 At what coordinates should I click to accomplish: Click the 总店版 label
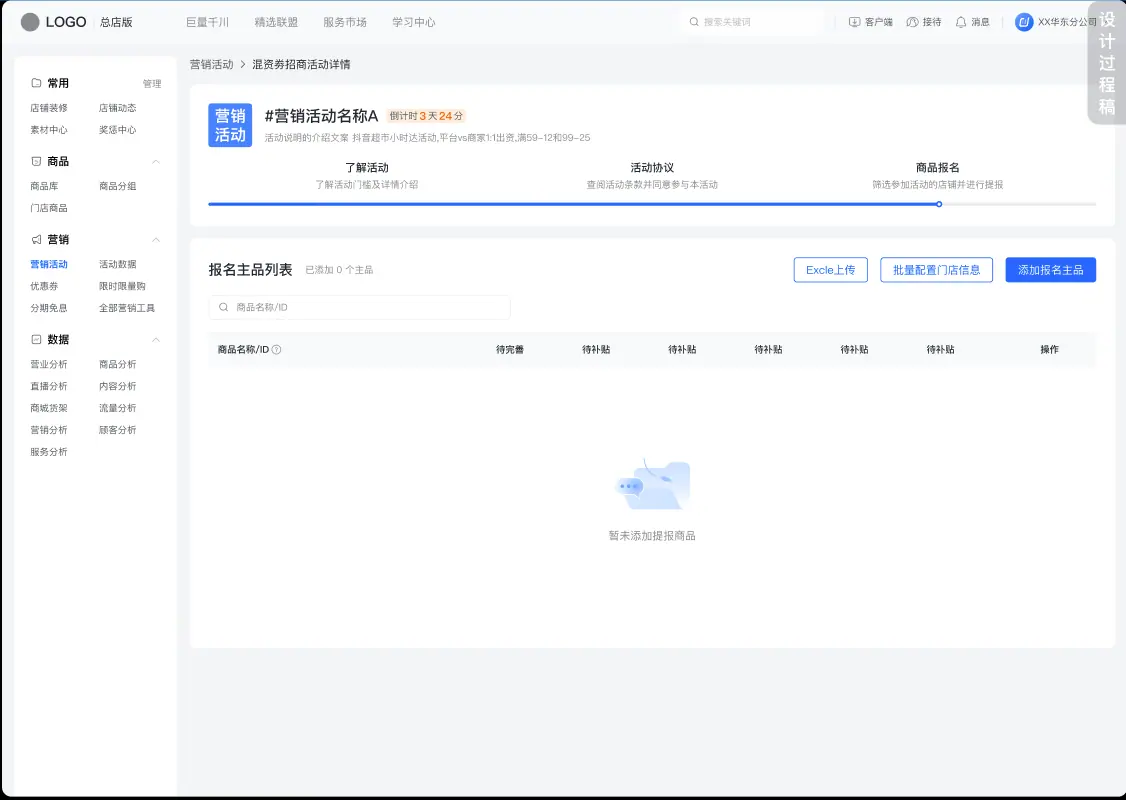coord(116,22)
